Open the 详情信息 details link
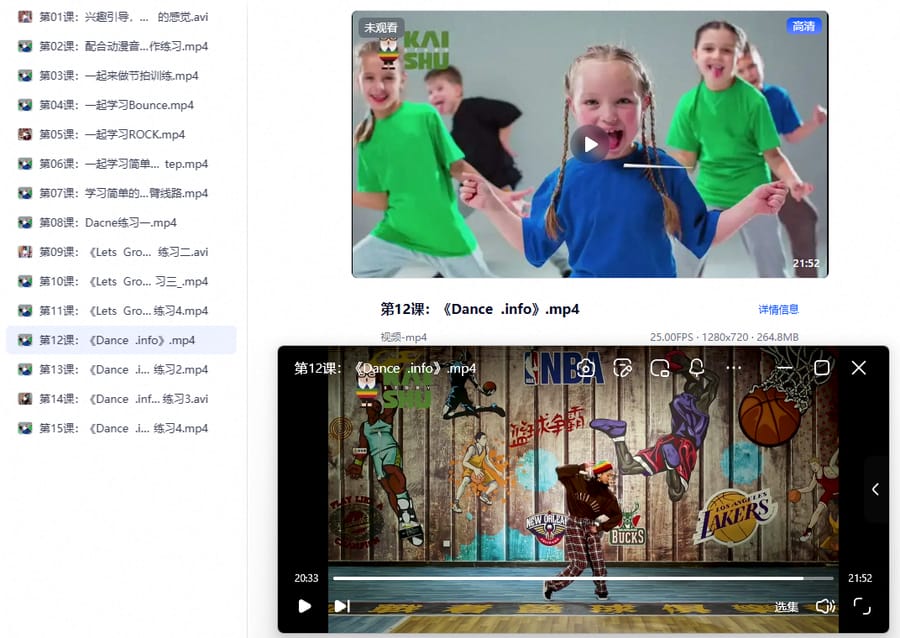Screen dimensions: 900x638 (x=778, y=309)
